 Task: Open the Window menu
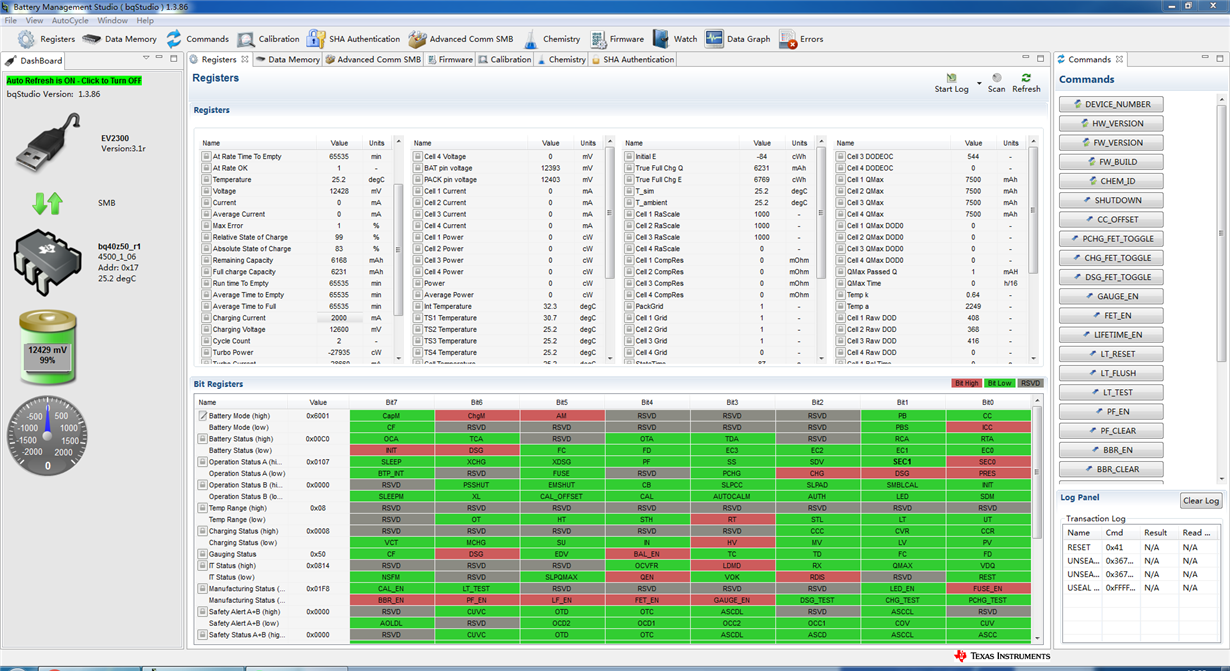[112, 20]
